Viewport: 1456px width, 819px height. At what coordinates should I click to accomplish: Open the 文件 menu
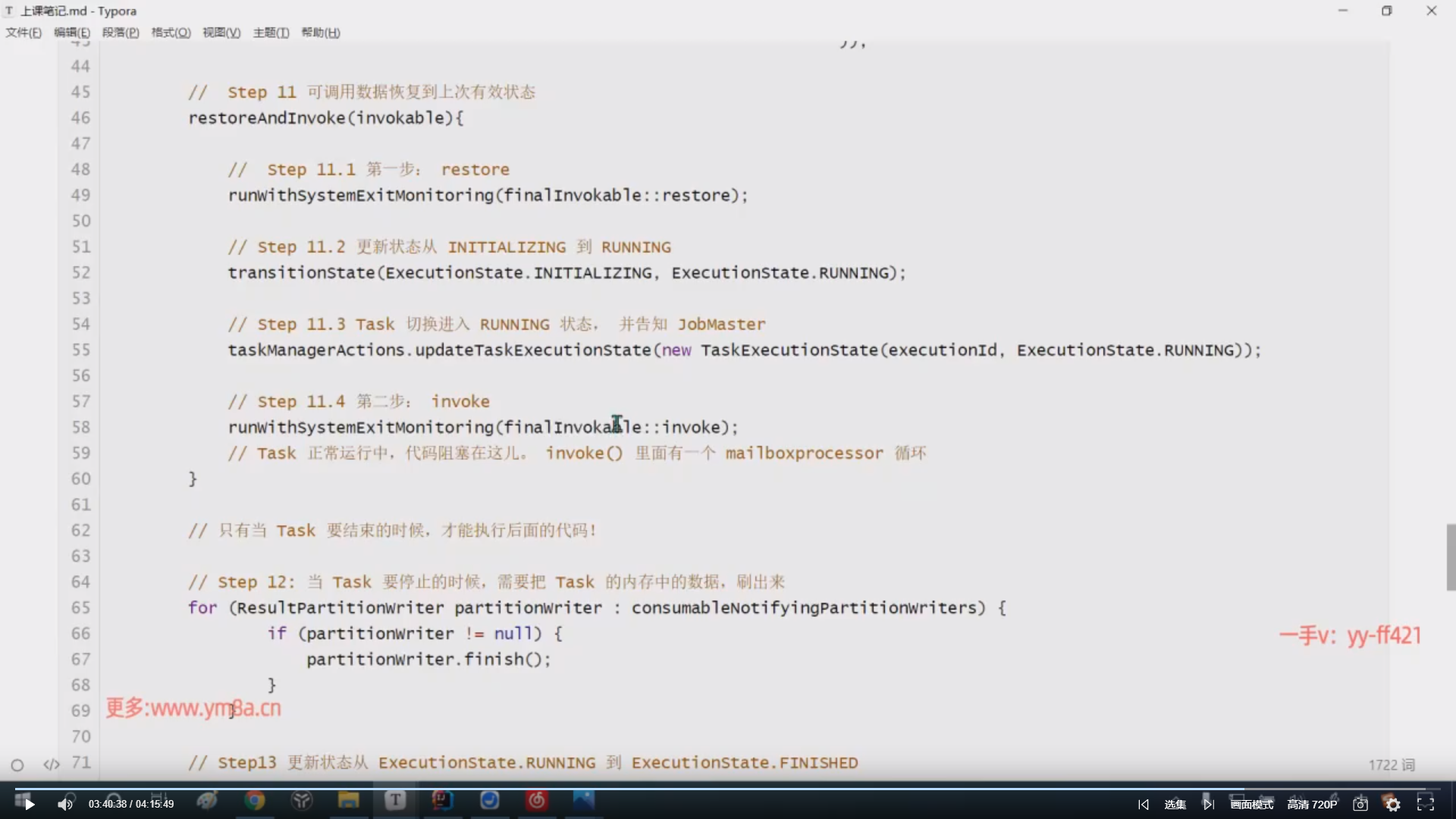(x=23, y=33)
